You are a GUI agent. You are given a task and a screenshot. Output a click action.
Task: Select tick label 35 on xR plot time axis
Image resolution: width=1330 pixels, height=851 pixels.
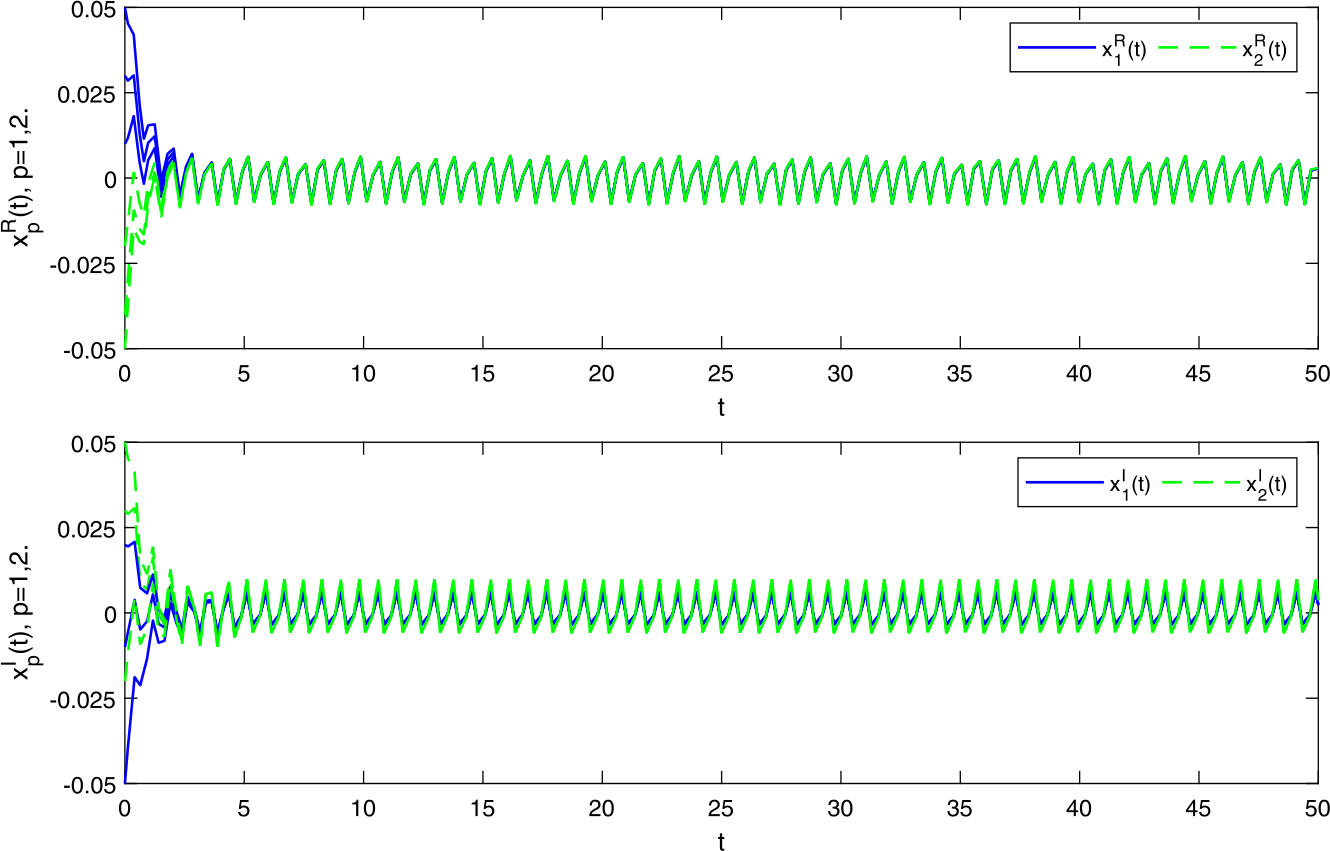[x=960, y=372]
